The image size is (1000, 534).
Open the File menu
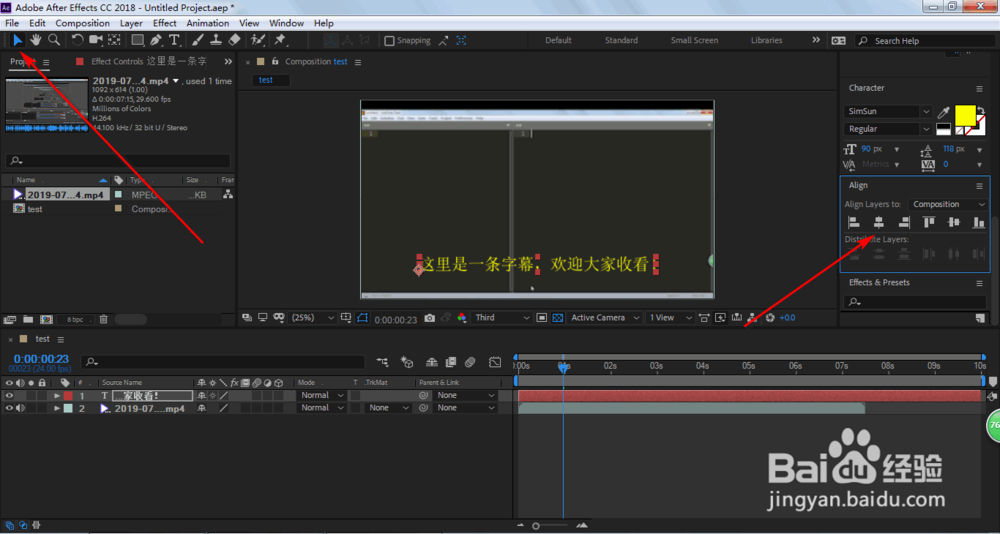(x=11, y=23)
